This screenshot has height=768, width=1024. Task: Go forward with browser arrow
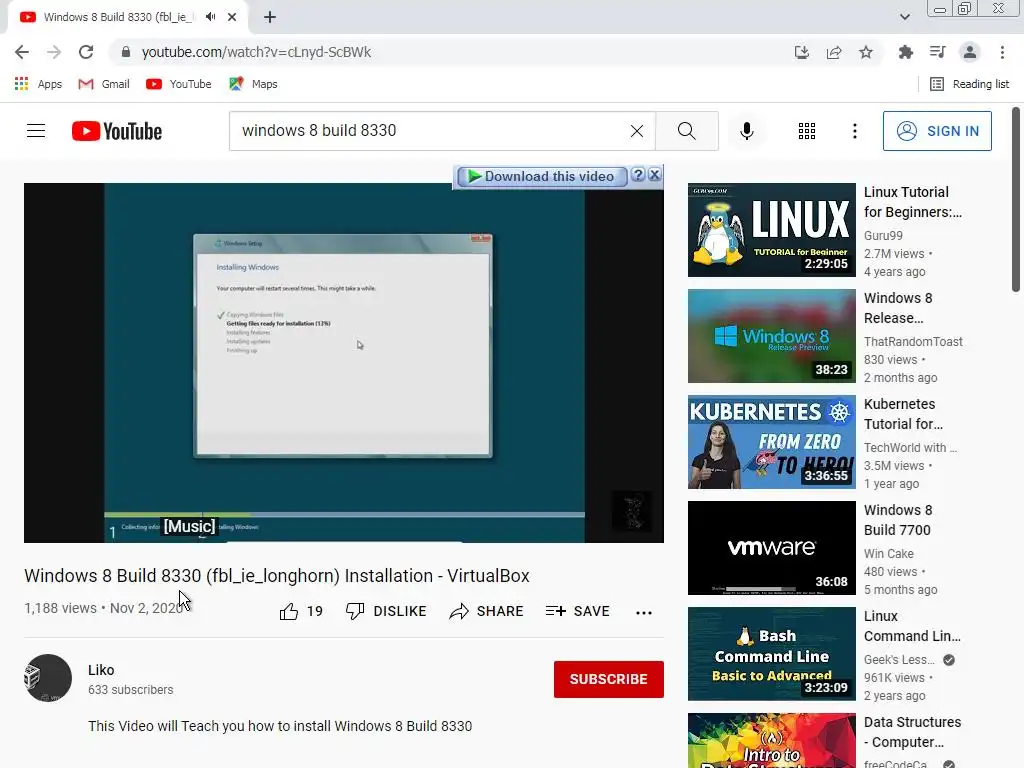(54, 52)
